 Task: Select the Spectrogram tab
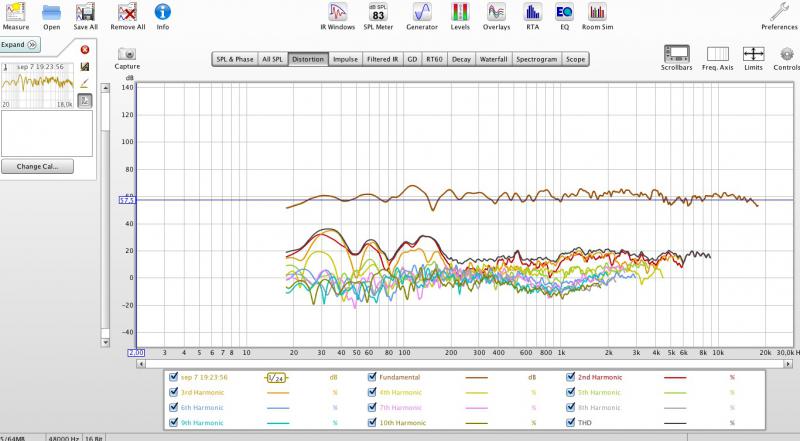pos(536,59)
